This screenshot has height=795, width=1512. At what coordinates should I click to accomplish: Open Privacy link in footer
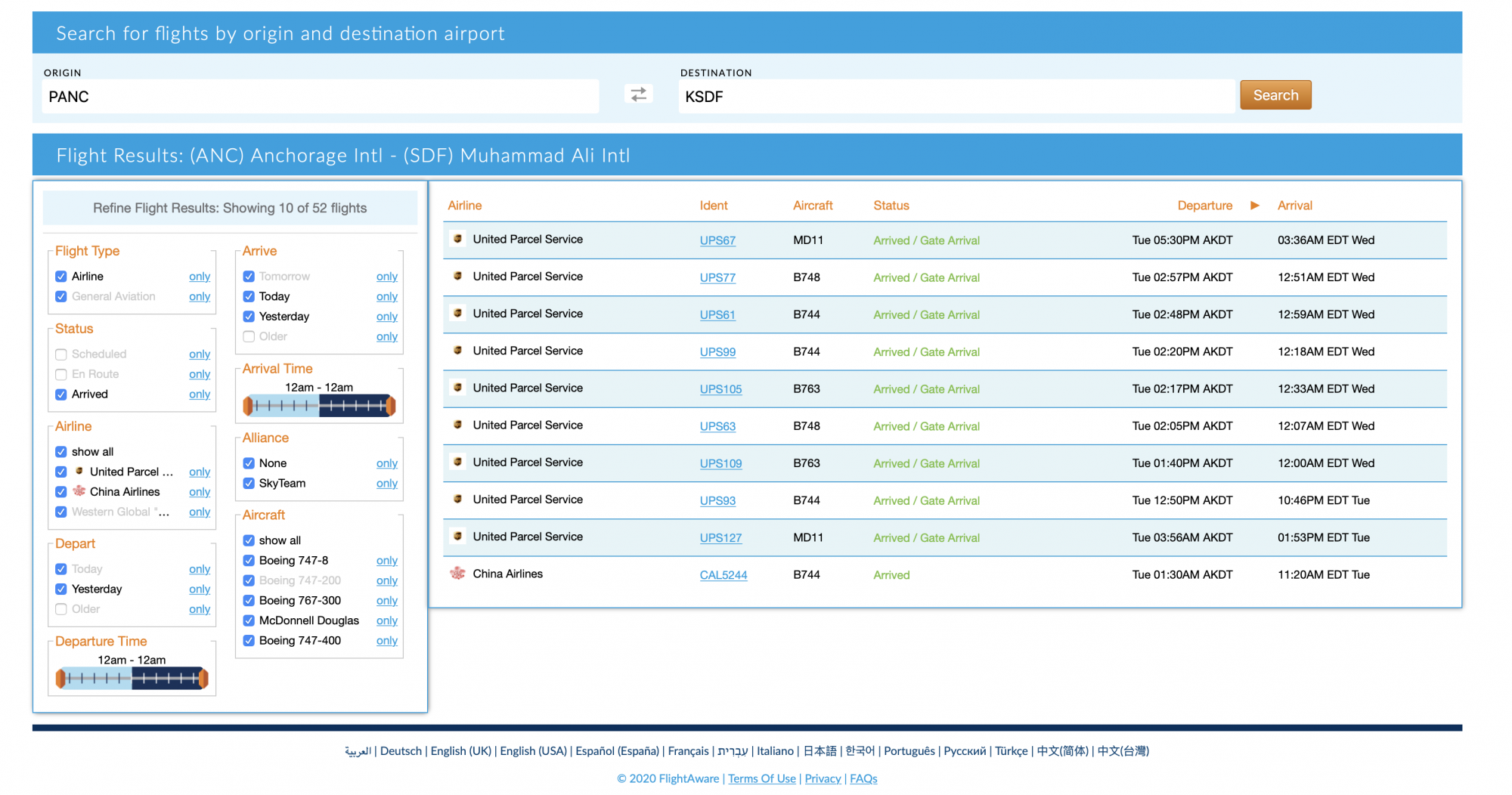coord(823,778)
